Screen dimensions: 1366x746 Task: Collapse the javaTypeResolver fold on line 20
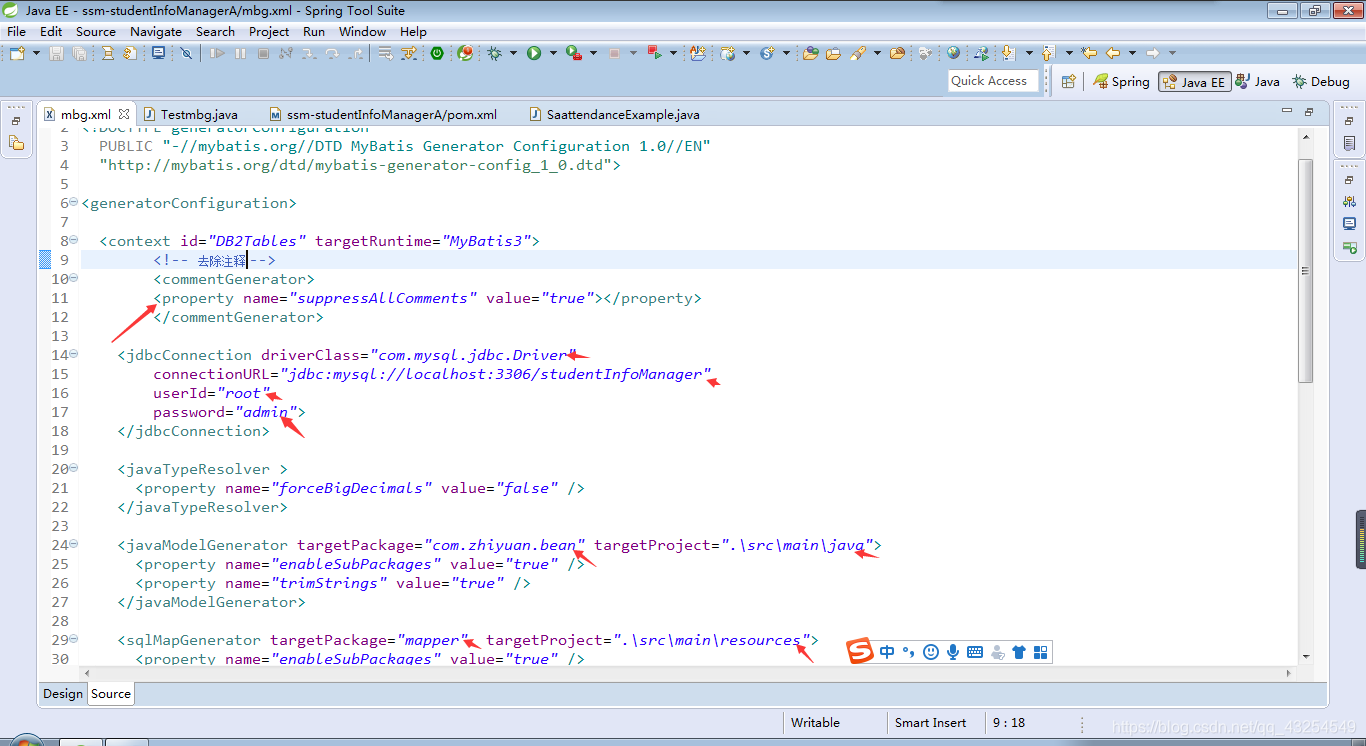tap(74, 468)
